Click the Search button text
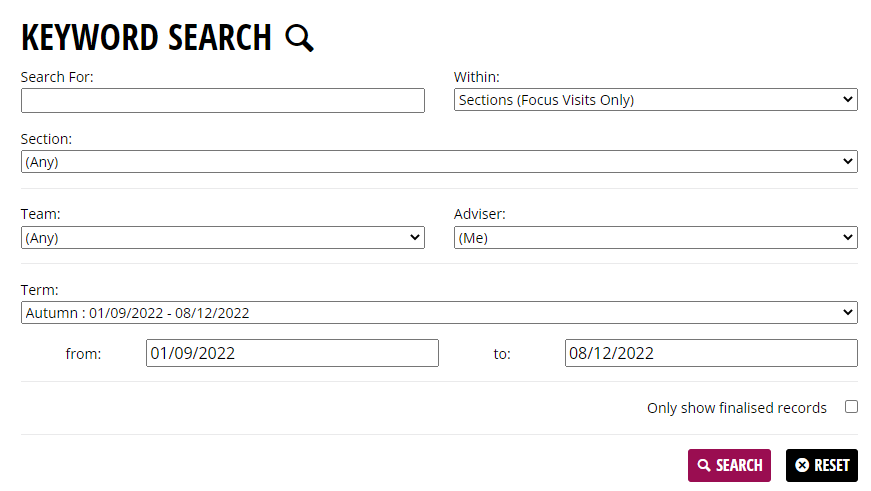 (x=739, y=465)
